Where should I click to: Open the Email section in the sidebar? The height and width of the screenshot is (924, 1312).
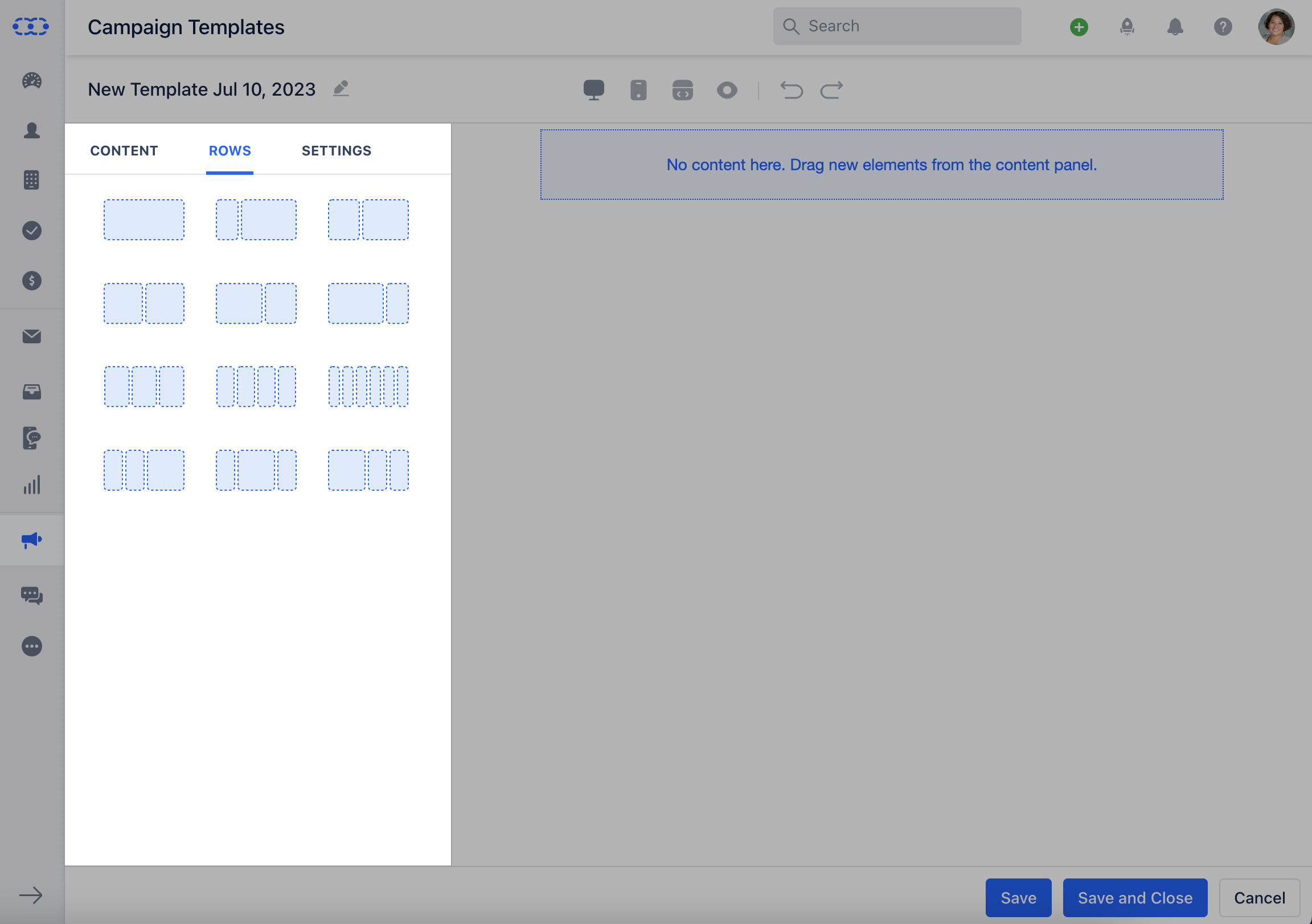[x=32, y=336]
